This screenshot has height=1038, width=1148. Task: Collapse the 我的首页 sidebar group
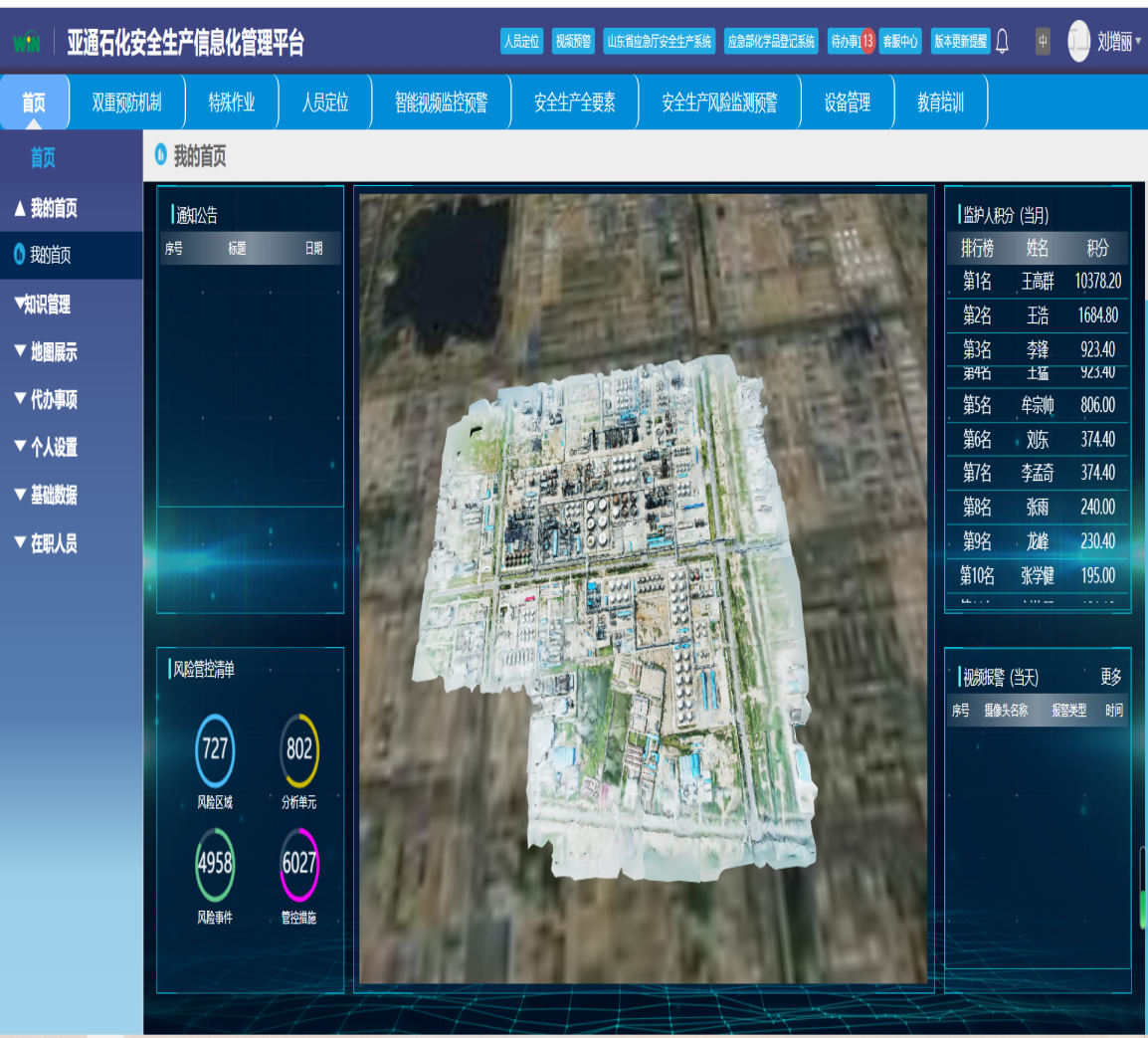click(x=46, y=208)
